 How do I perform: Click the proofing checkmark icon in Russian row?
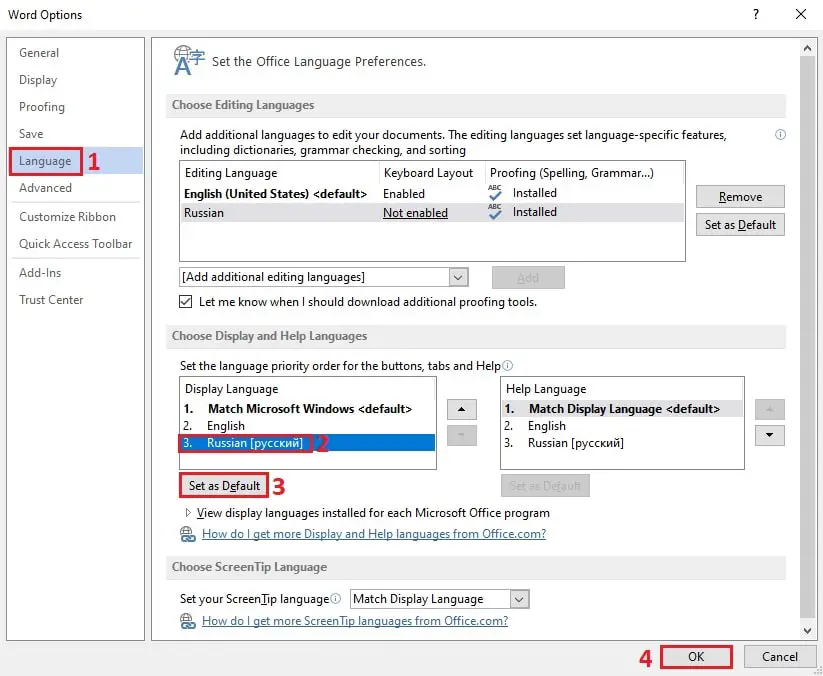click(495, 212)
